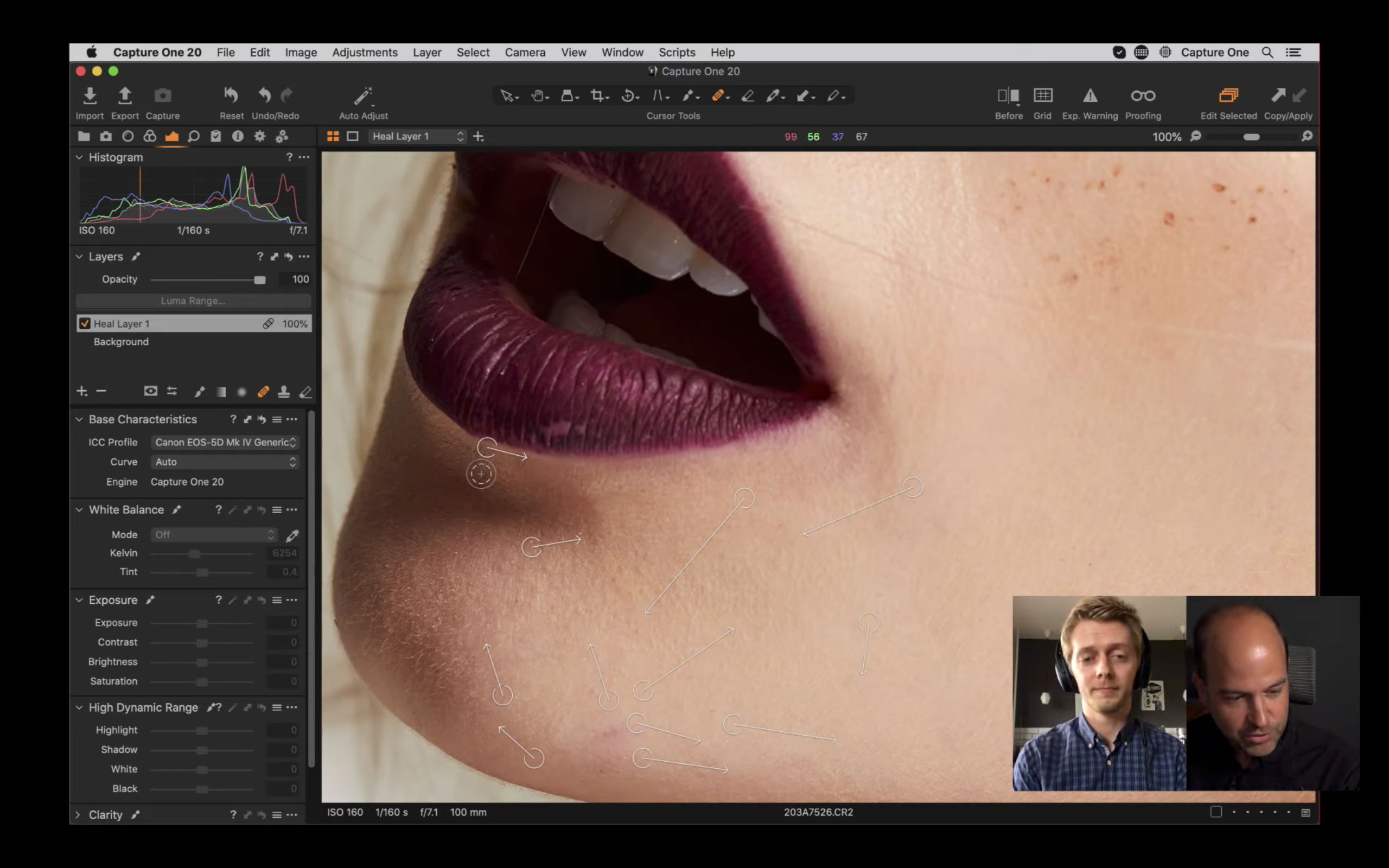The height and width of the screenshot is (868, 1389).
Task: Select the Select pointer cursor tool
Action: pos(508,96)
